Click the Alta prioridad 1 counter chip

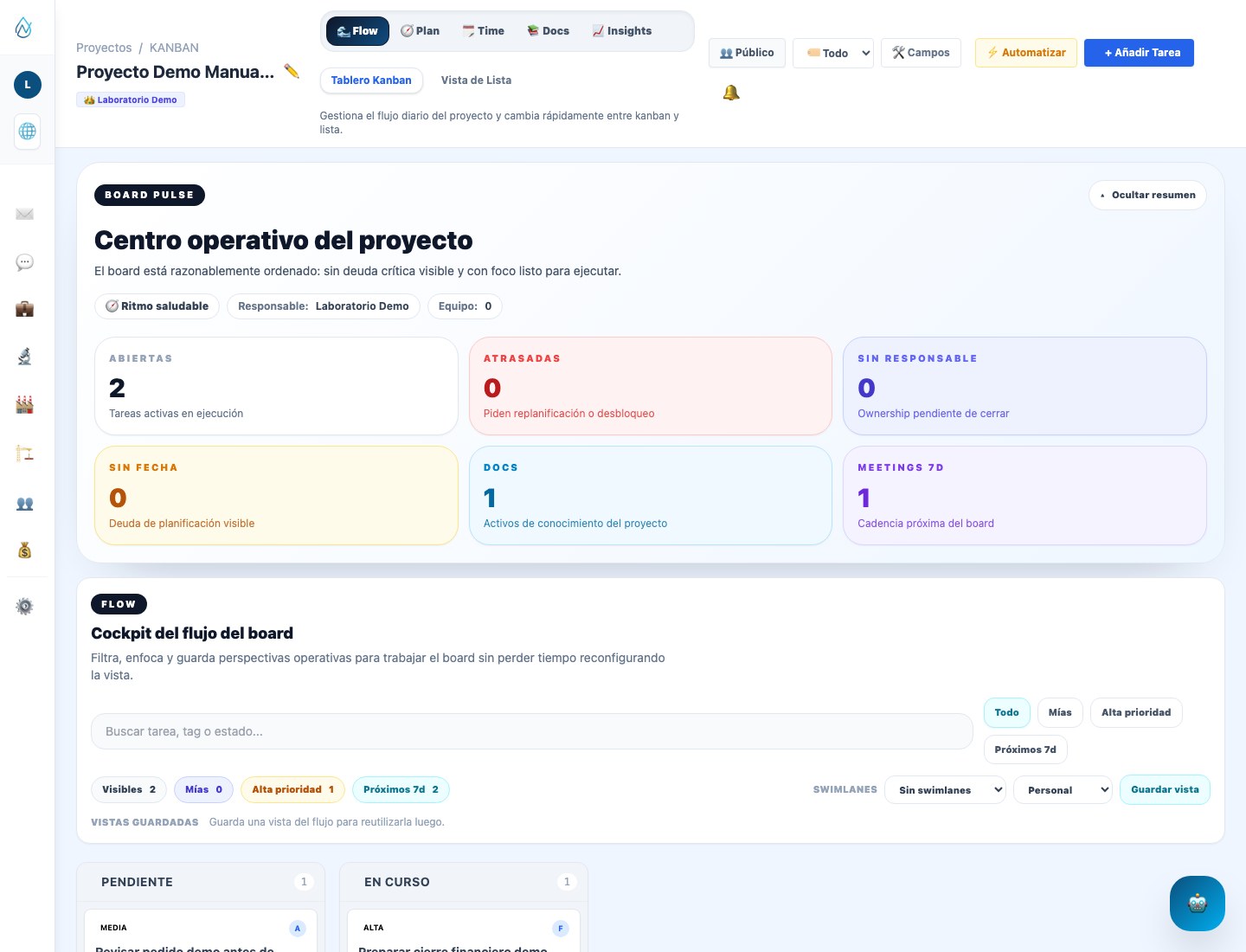[x=293, y=789]
